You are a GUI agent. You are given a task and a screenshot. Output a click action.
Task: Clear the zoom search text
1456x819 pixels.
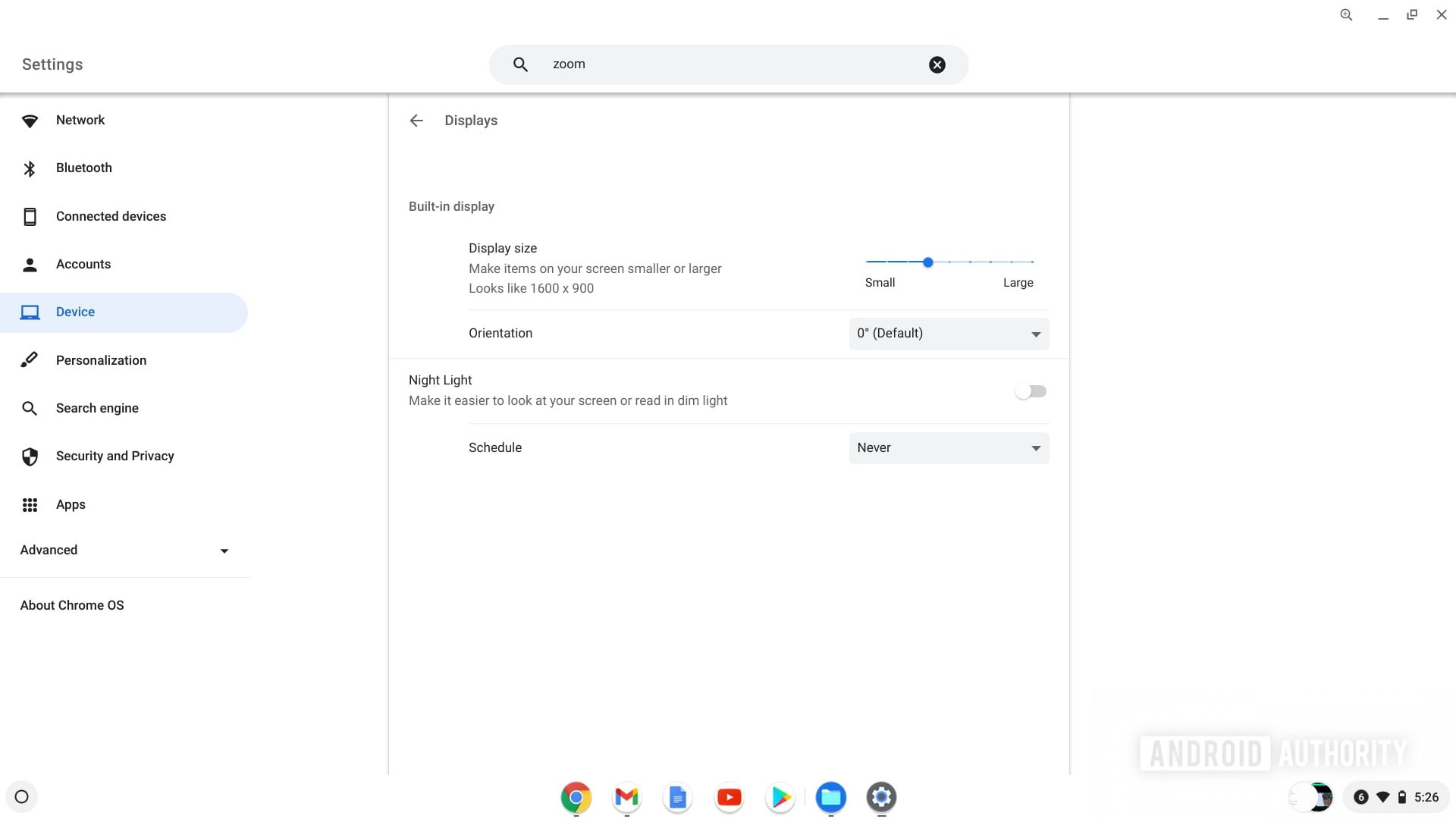(937, 64)
